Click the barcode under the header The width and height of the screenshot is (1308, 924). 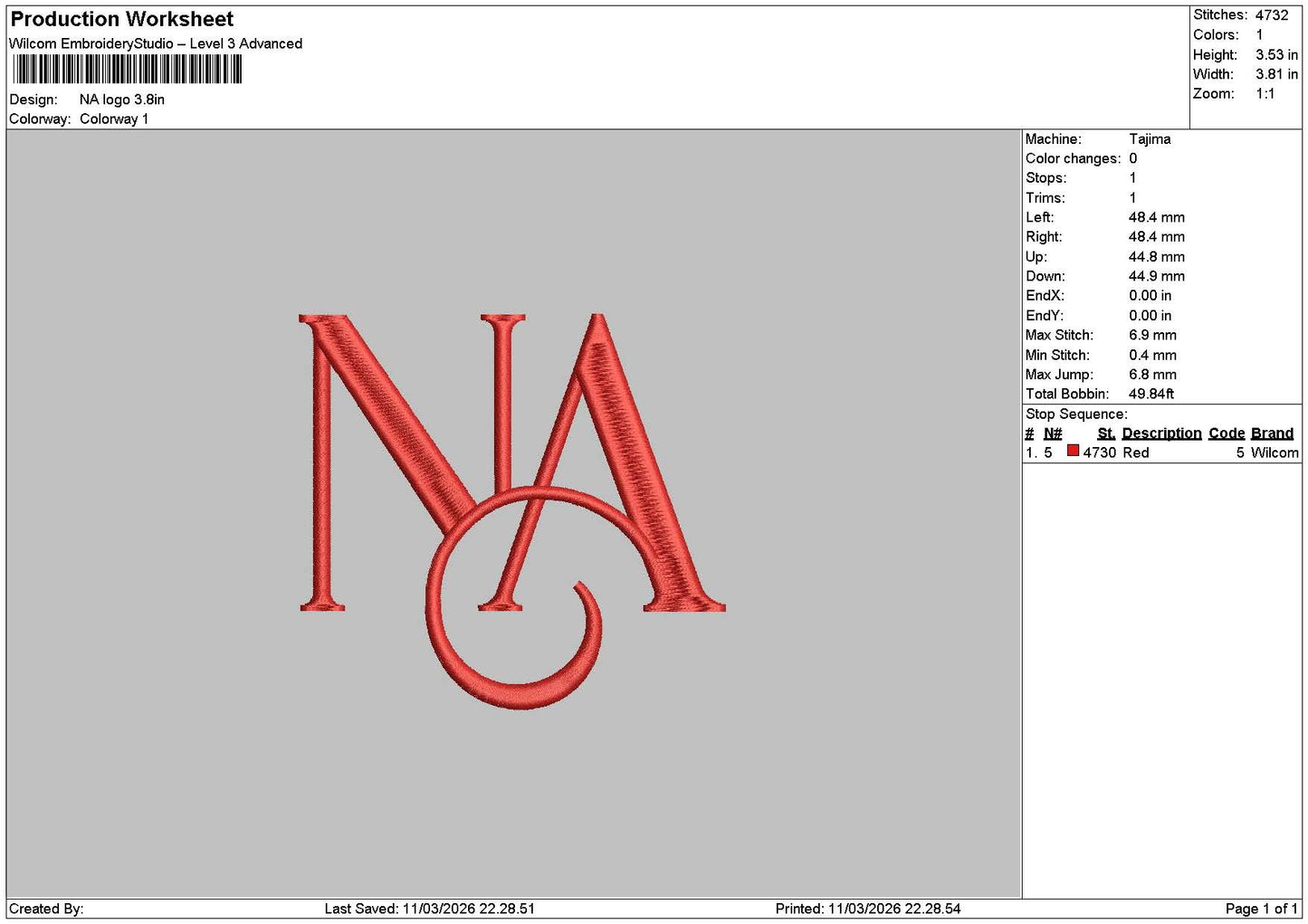128,70
